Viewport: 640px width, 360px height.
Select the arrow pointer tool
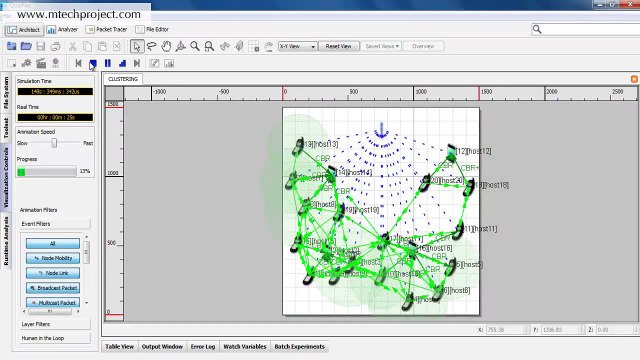(x=137, y=46)
